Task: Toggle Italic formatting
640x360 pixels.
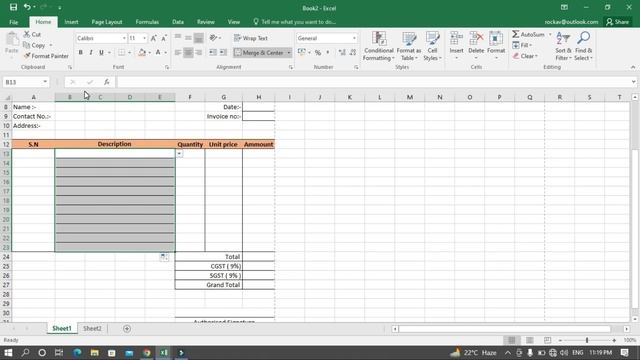Action: [x=91, y=53]
